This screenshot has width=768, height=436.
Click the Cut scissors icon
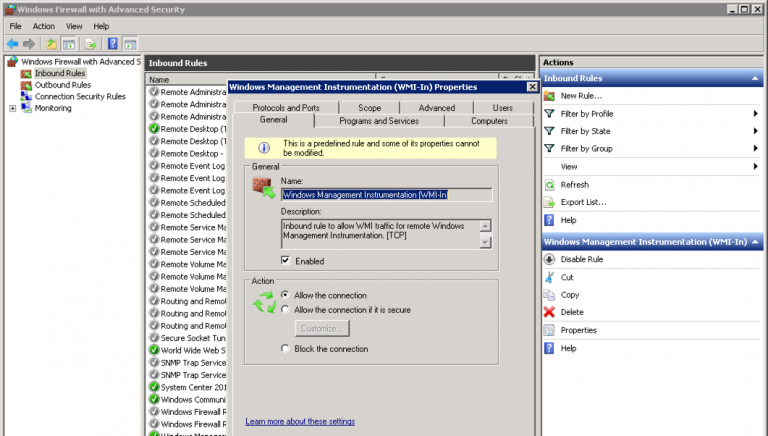pyautogui.click(x=550, y=277)
